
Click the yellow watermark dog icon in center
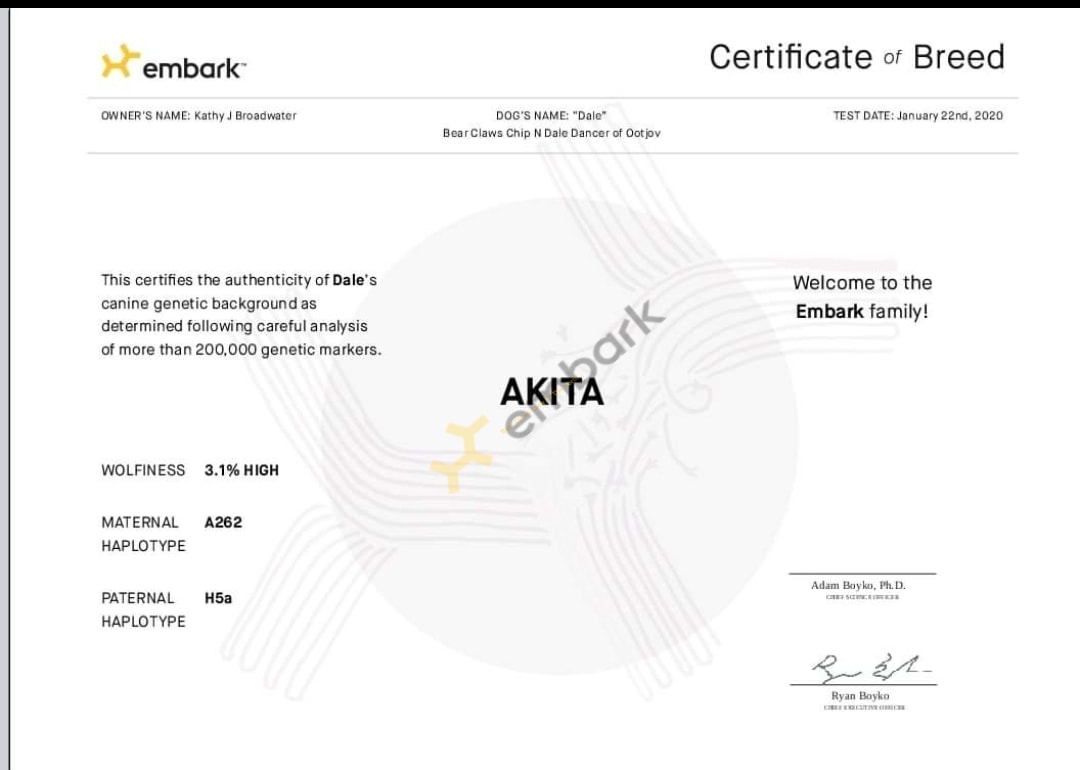click(463, 455)
